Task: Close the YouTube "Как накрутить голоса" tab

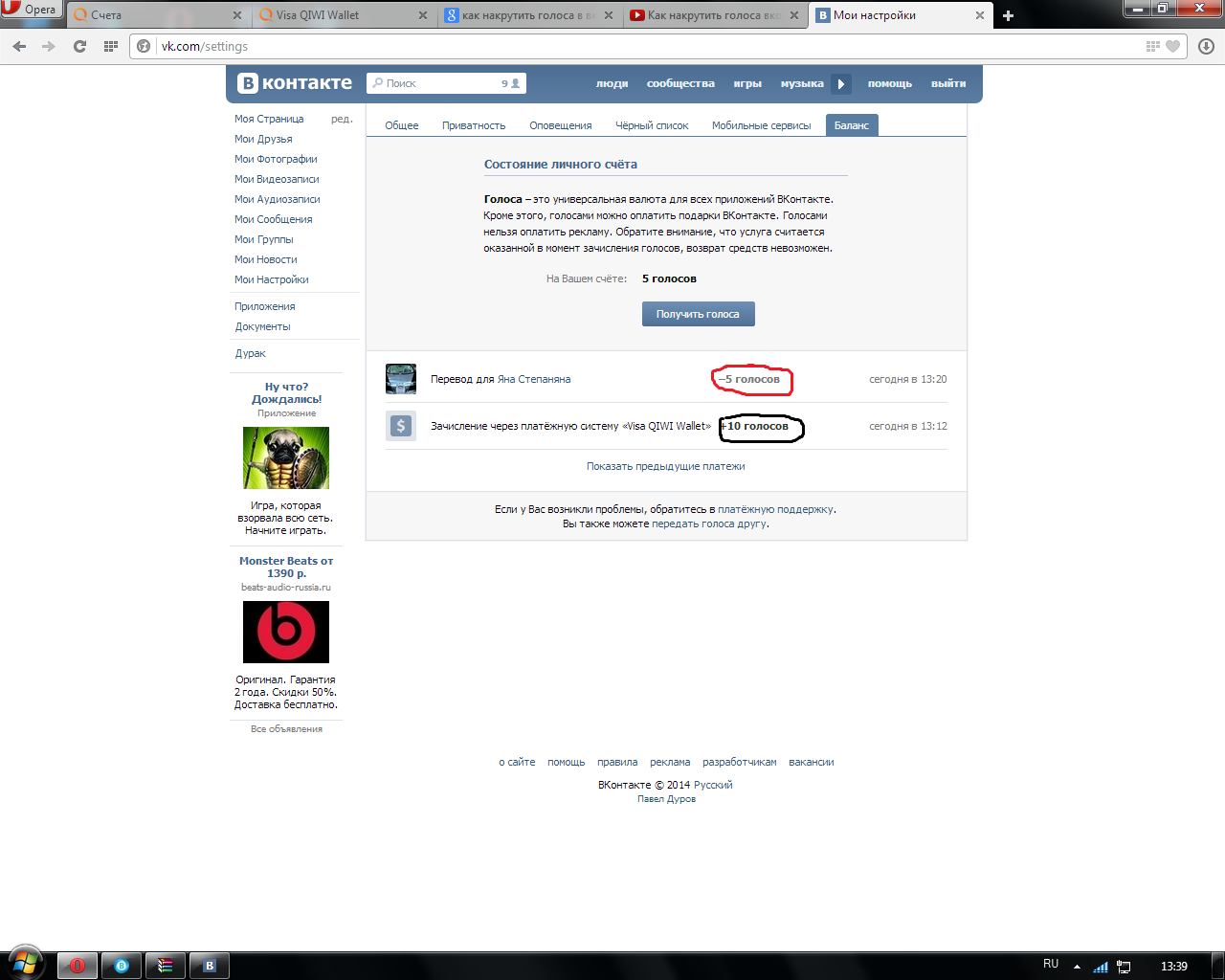Action: 793,15
